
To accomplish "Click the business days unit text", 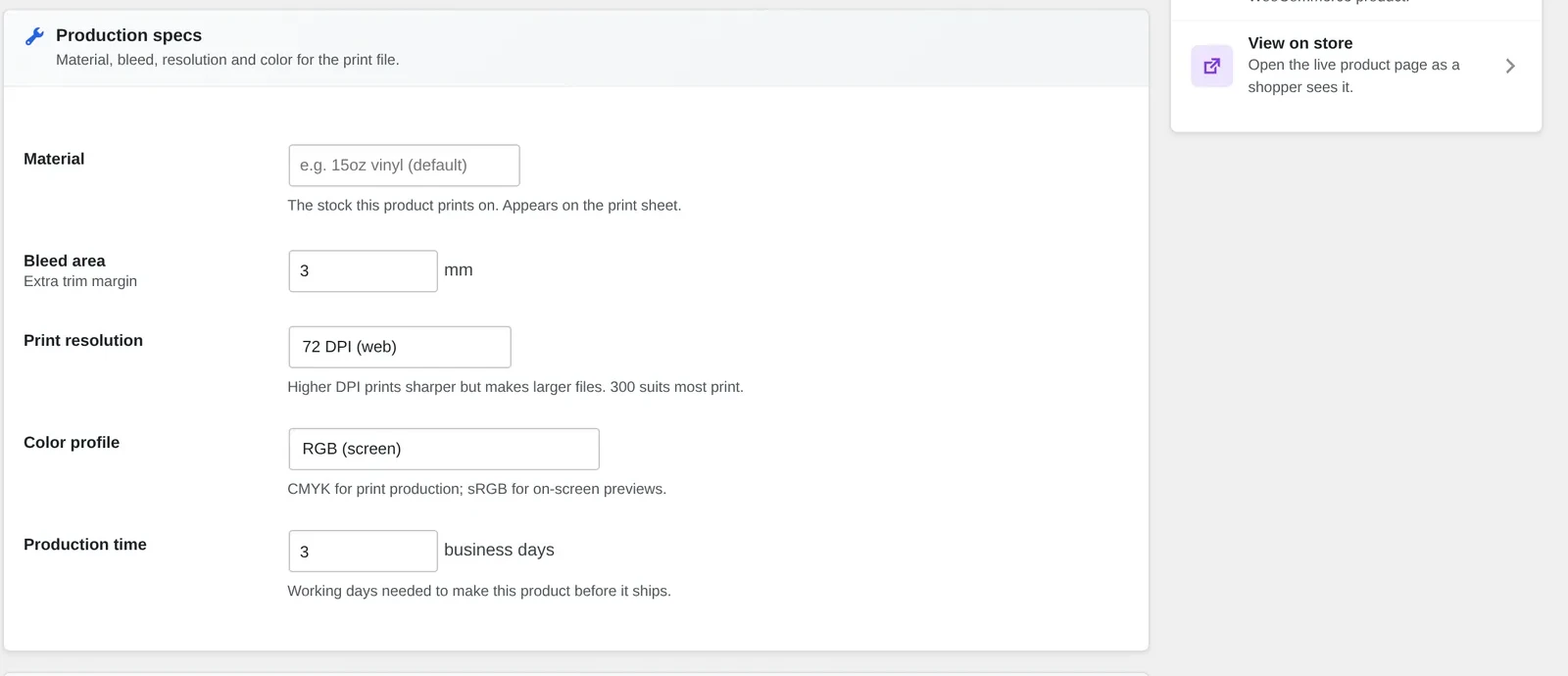I will [499, 550].
